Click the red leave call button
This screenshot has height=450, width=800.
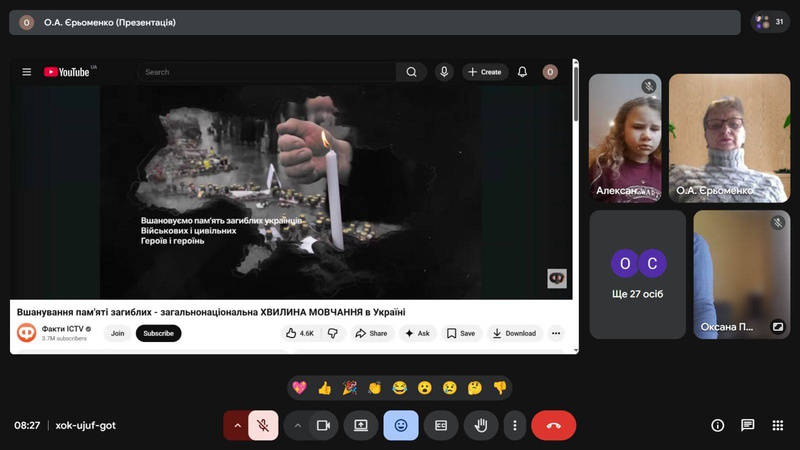[553, 425]
